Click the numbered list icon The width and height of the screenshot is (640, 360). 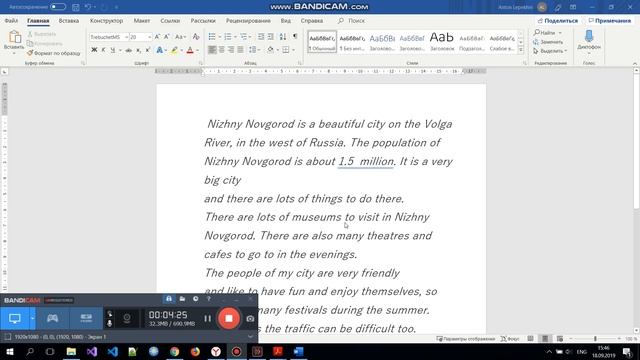point(228,37)
